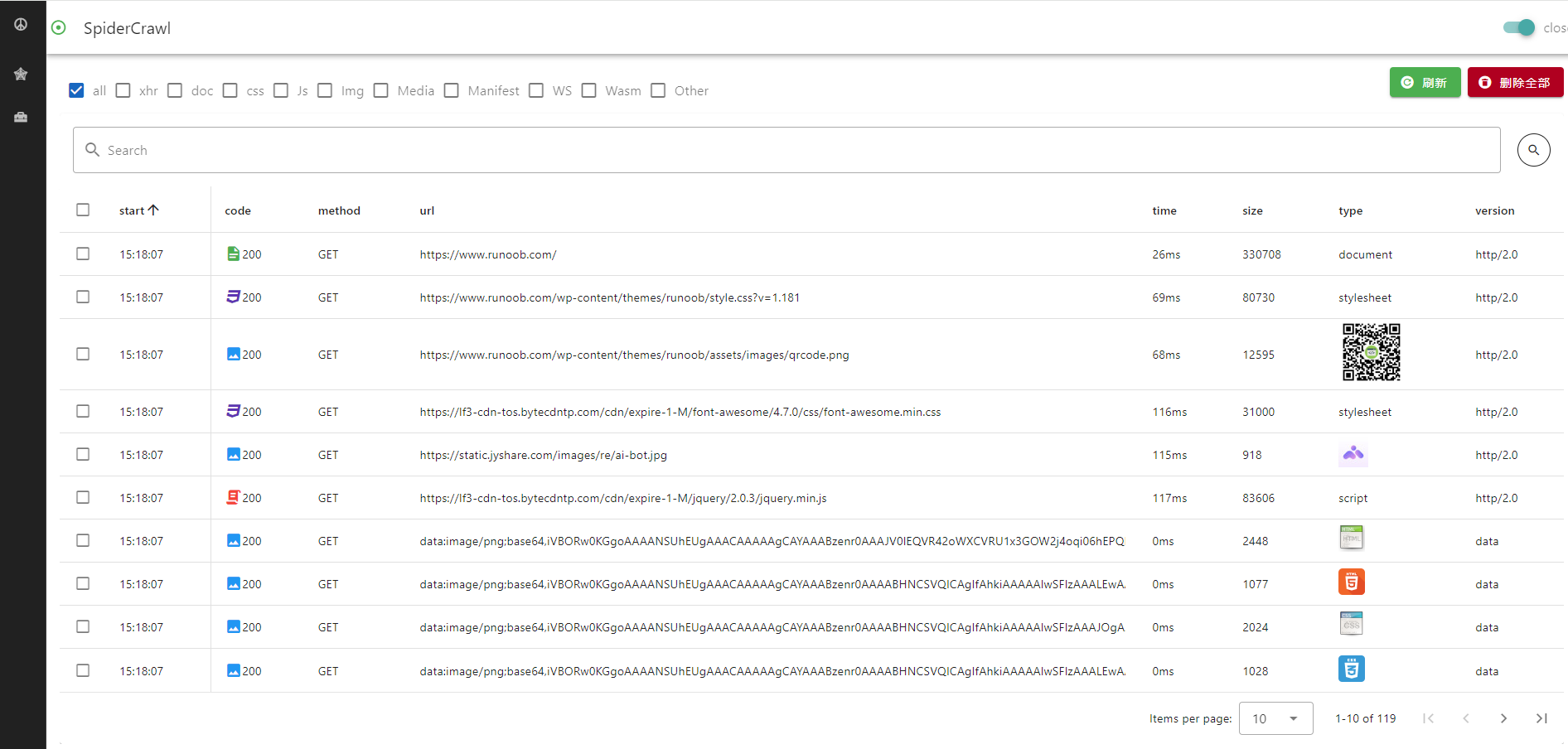Click the CSS icon on style.css row
The height and width of the screenshot is (749, 1568).
(x=233, y=297)
